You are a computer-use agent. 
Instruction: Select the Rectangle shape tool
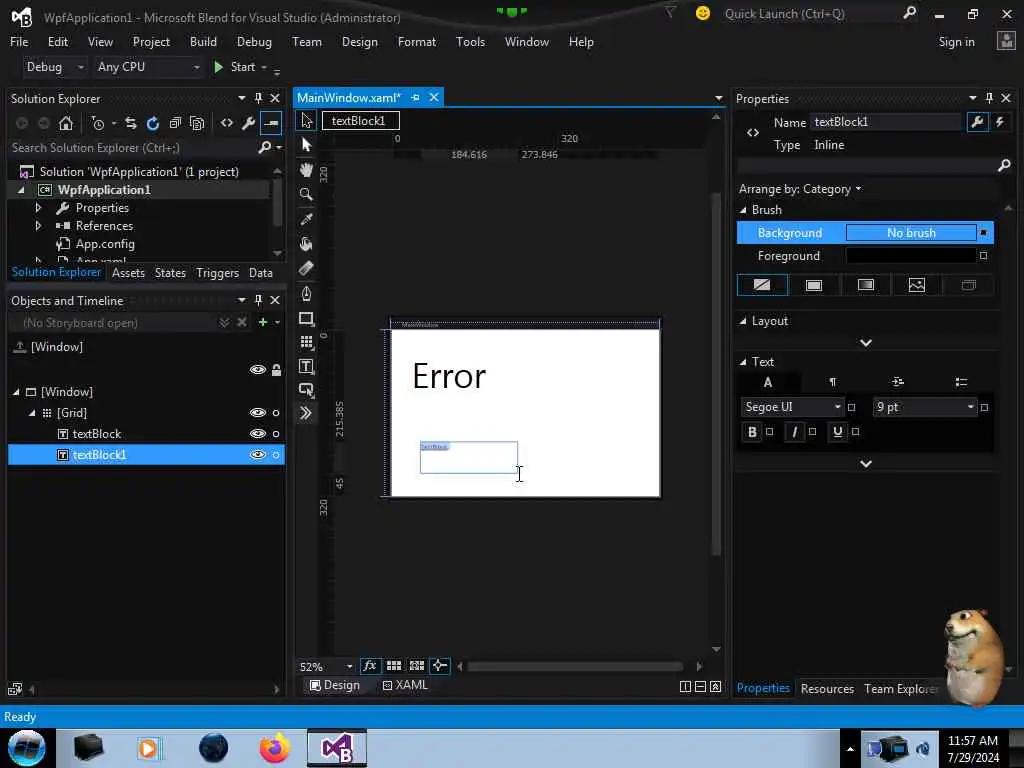click(x=306, y=318)
